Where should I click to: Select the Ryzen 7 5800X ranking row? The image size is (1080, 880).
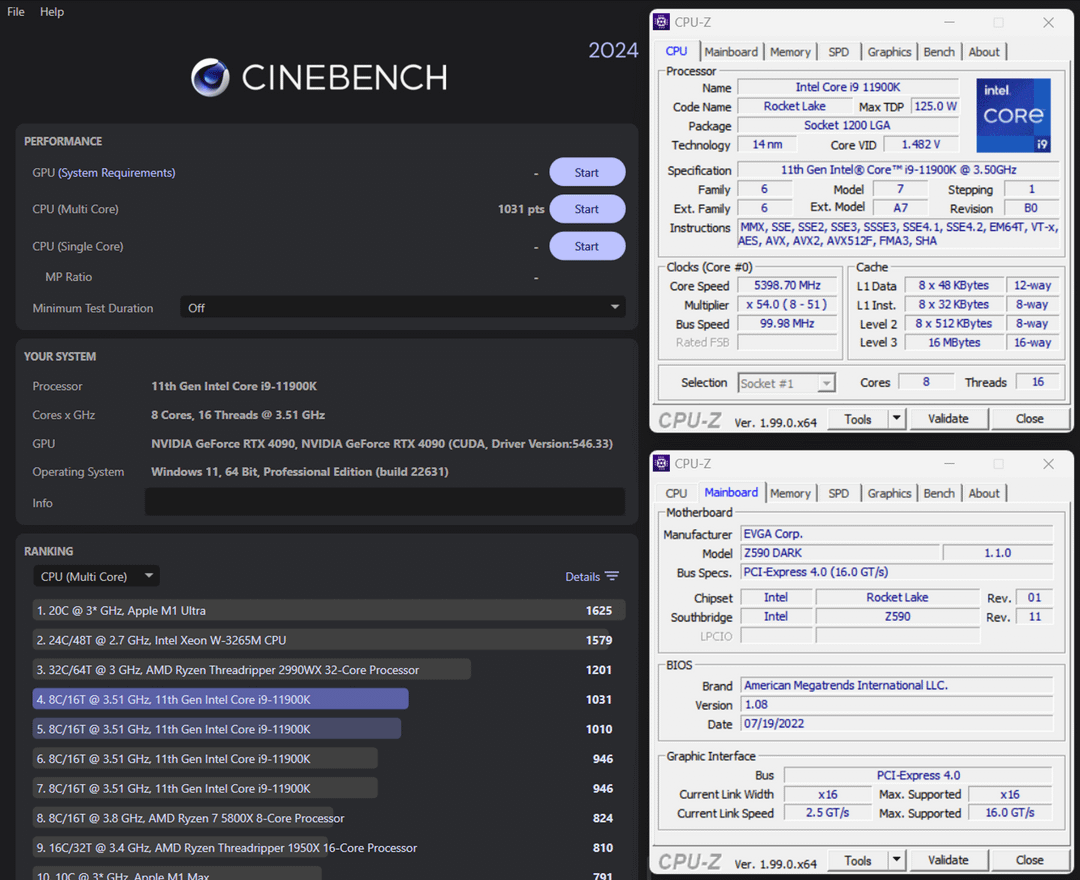pos(329,818)
